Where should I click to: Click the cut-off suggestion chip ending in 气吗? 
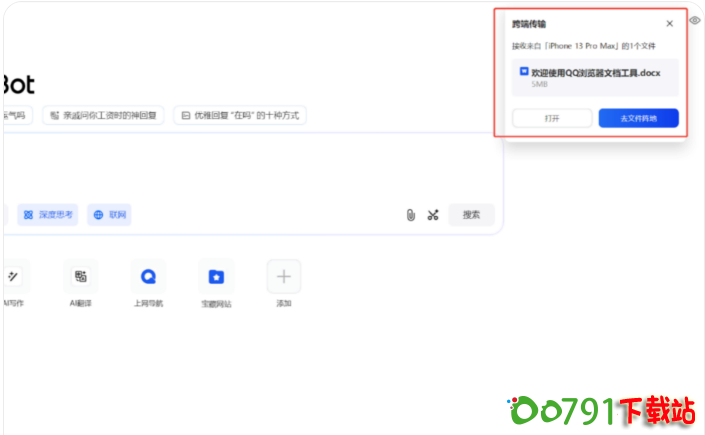[x=16, y=115]
